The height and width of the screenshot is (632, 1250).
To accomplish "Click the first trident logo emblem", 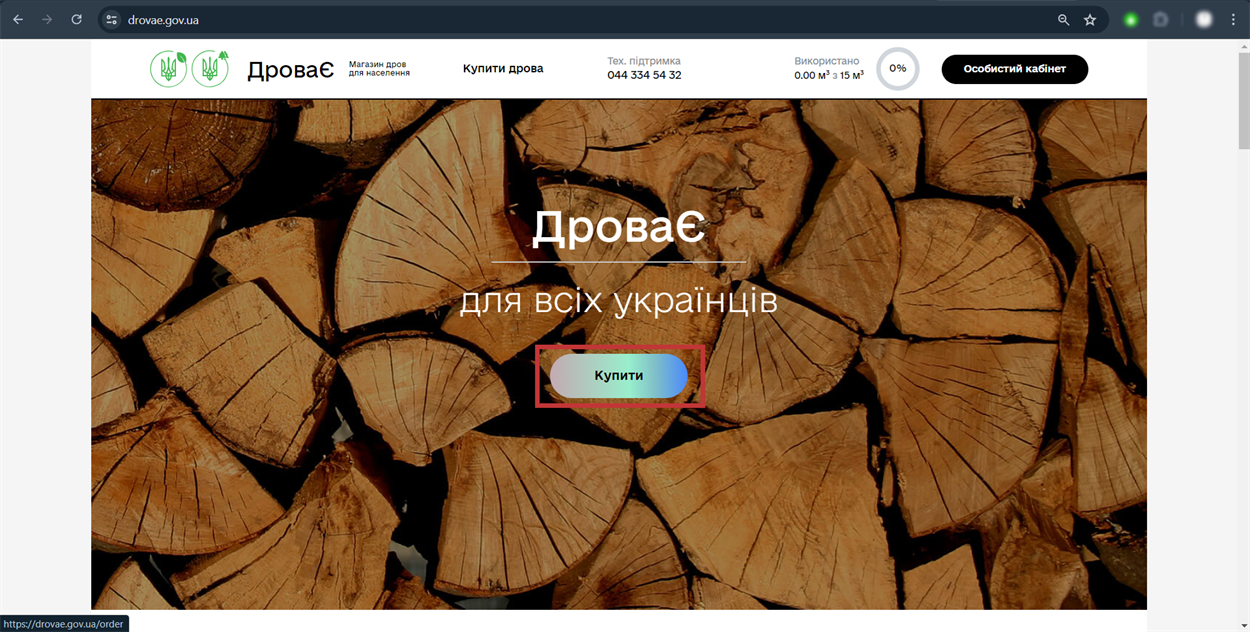I will 168,69.
